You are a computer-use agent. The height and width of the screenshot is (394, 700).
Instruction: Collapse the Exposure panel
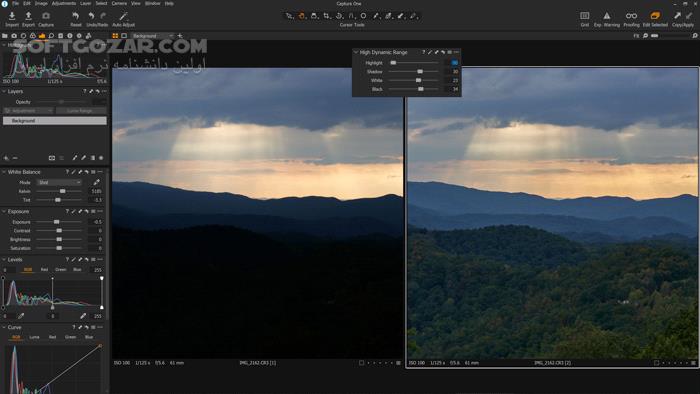(4, 212)
